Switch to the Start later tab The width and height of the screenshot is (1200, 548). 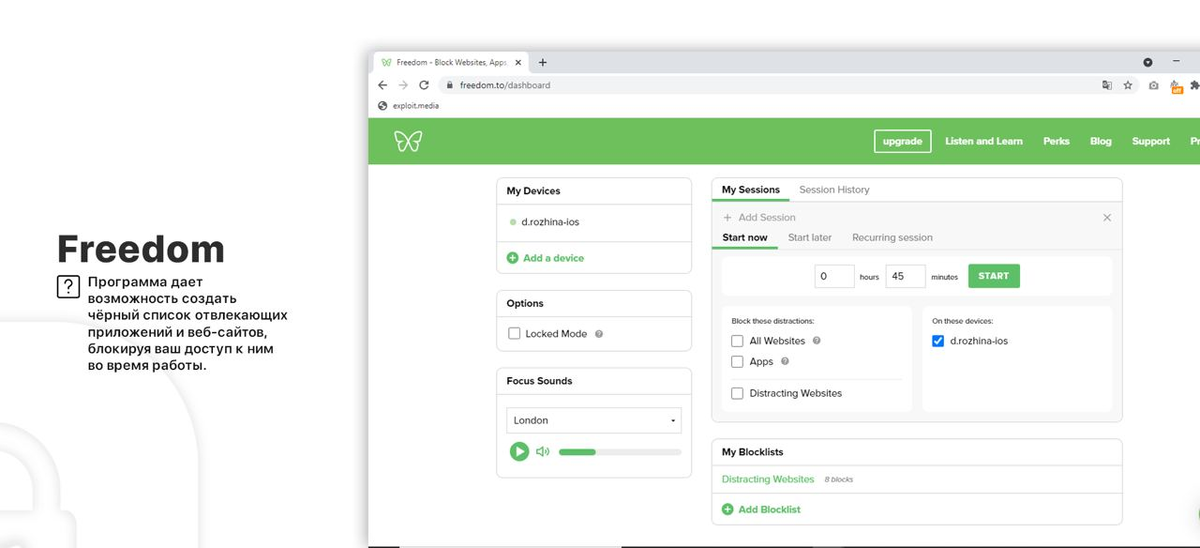point(810,238)
